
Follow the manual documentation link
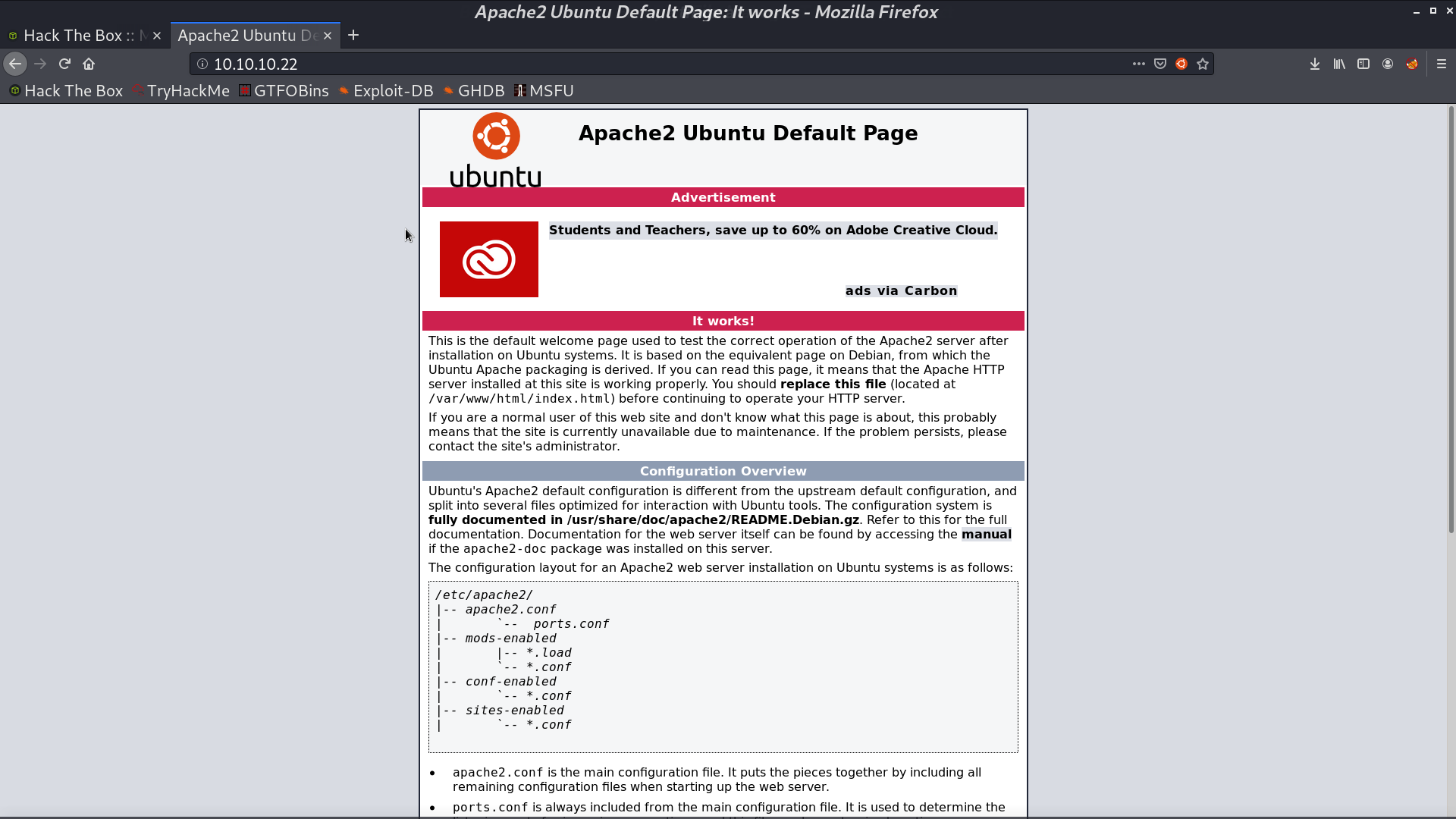[986, 535]
